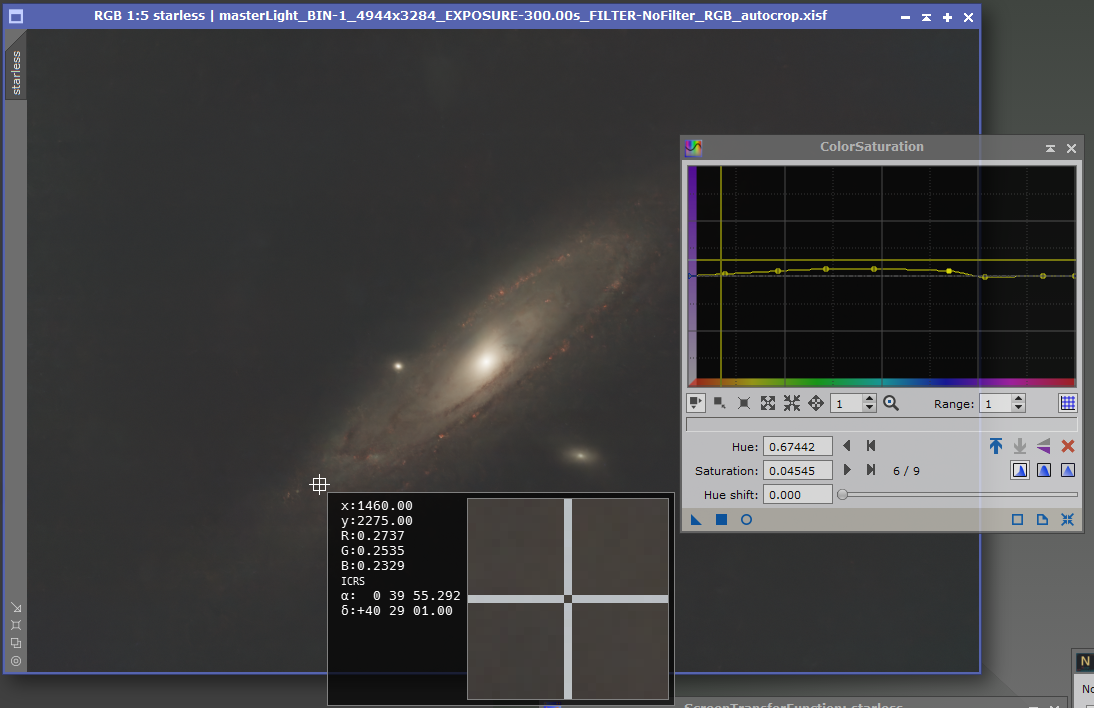The image size is (1094, 708).
Task: Select the pan mode four-arrow icon
Action: [x=815, y=403]
